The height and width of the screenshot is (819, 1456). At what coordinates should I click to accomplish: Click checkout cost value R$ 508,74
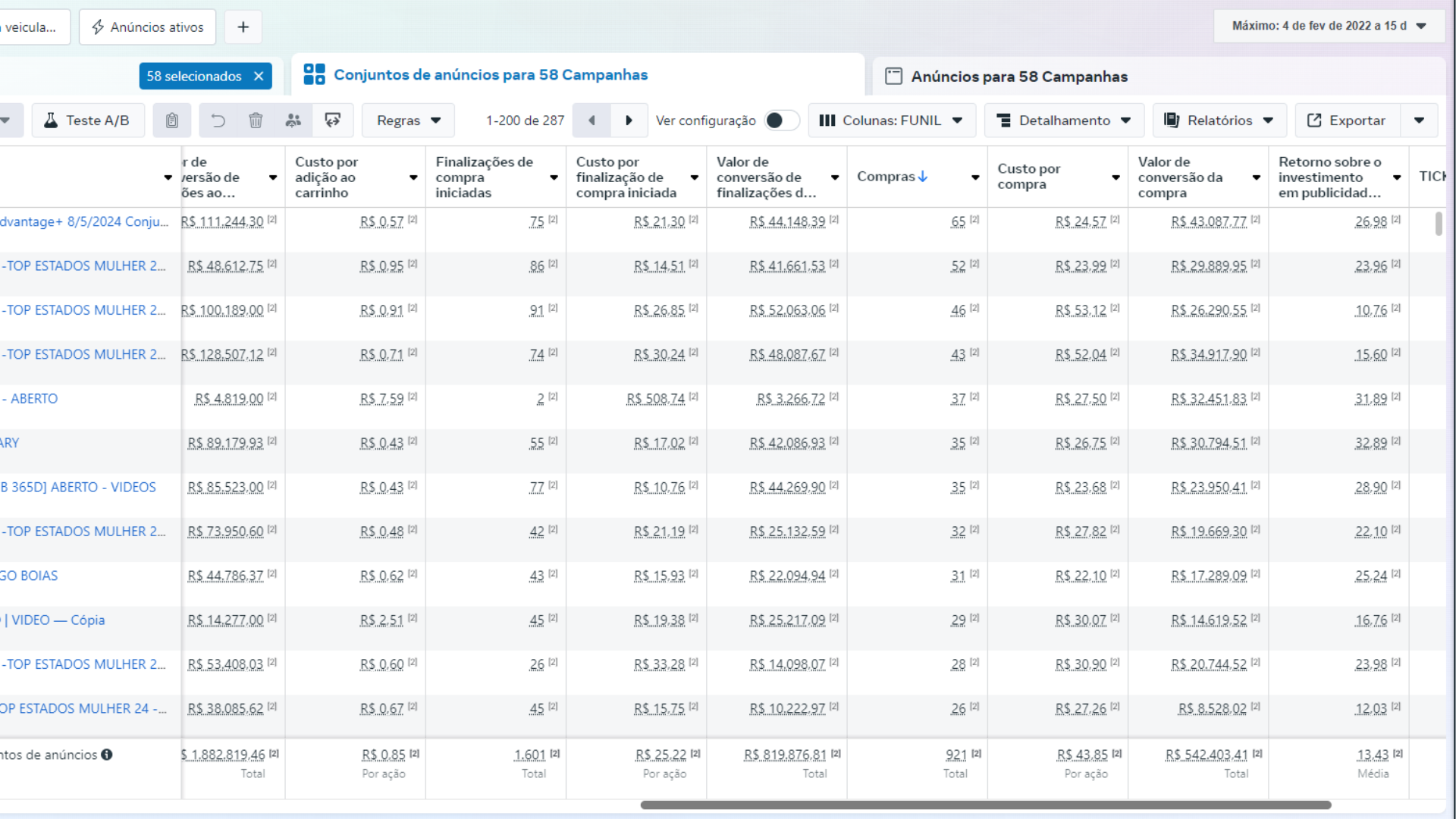[x=655, y=399]
